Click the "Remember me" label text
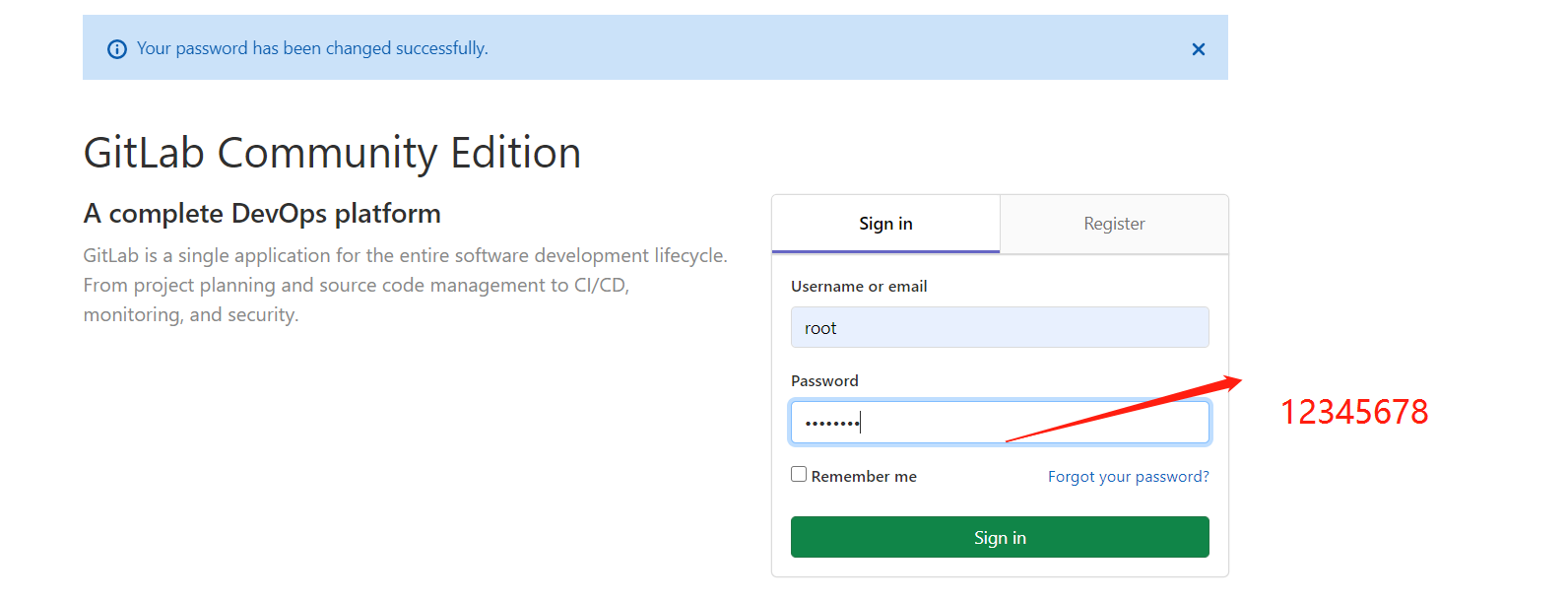 click(x=864, y=477)
